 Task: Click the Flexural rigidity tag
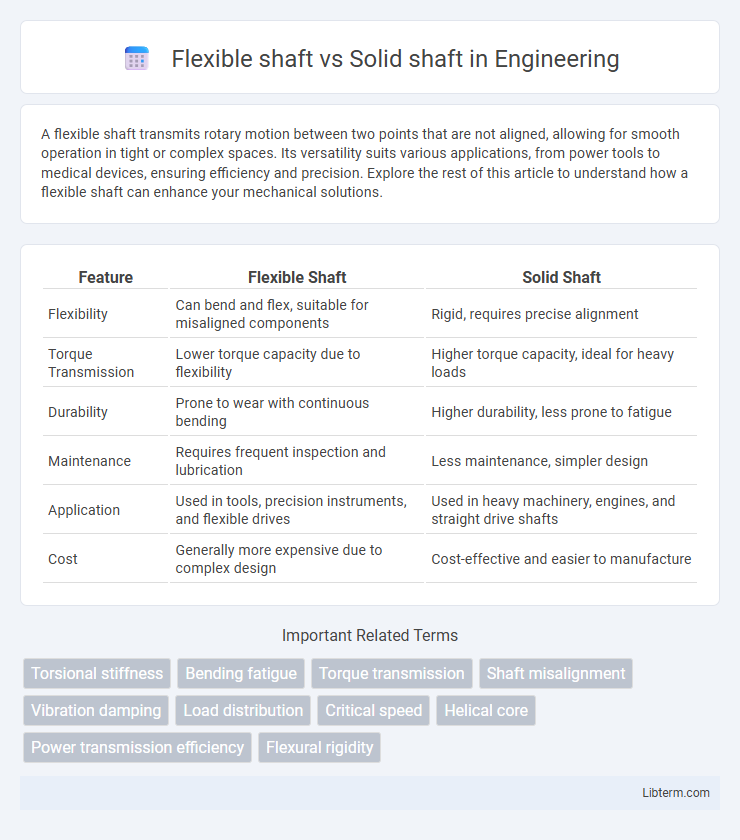pyautogui.click(x=319, y=747)
